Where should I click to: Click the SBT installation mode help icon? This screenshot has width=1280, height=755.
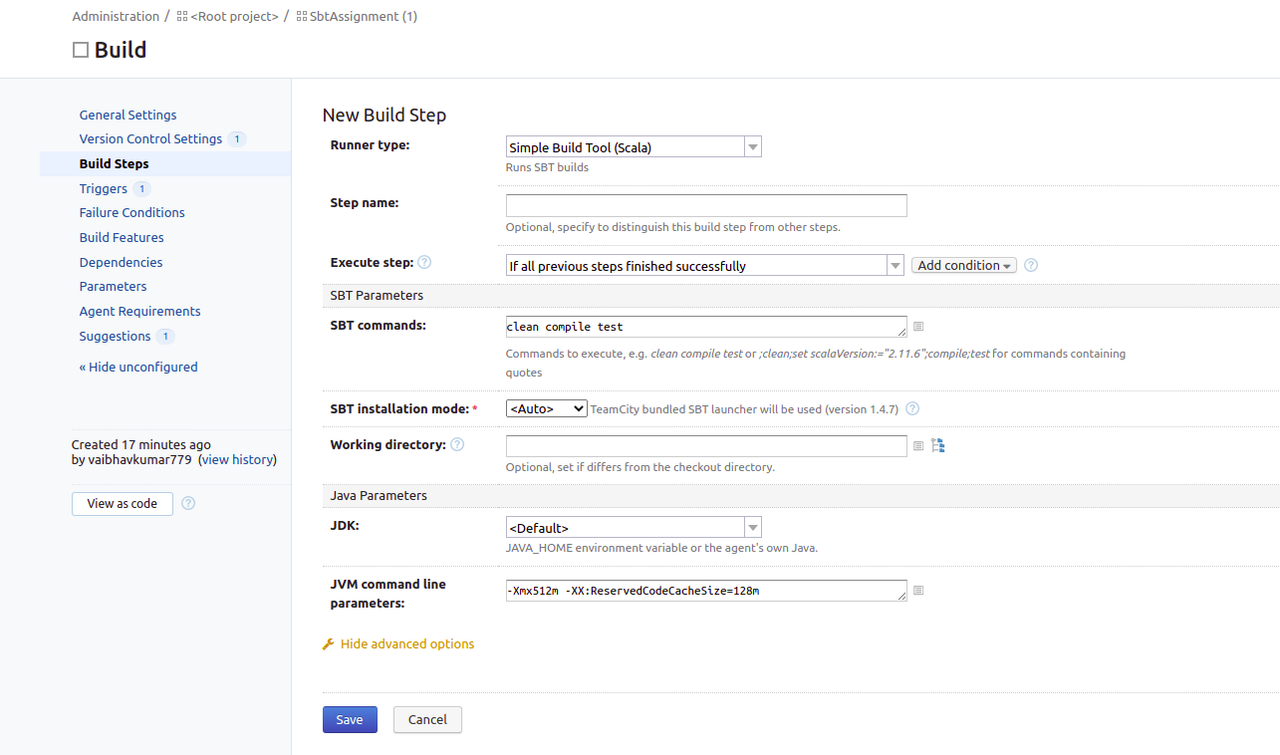[911, 408]
